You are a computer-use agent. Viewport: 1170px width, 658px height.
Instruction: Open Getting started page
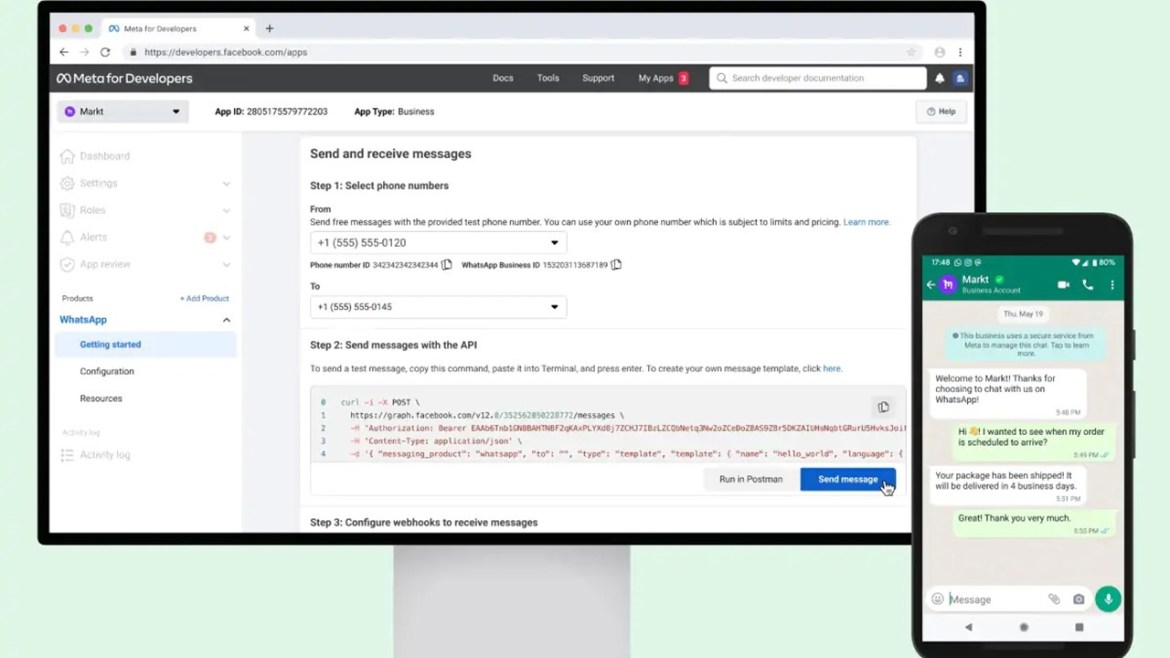pyautogui.click(x=146, y=345)
